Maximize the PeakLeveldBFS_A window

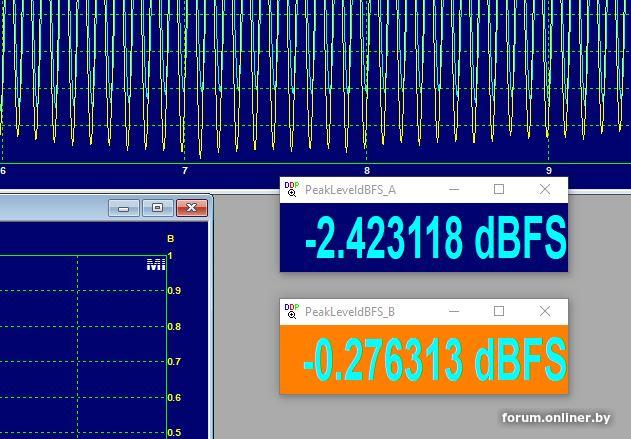point(499,189)
